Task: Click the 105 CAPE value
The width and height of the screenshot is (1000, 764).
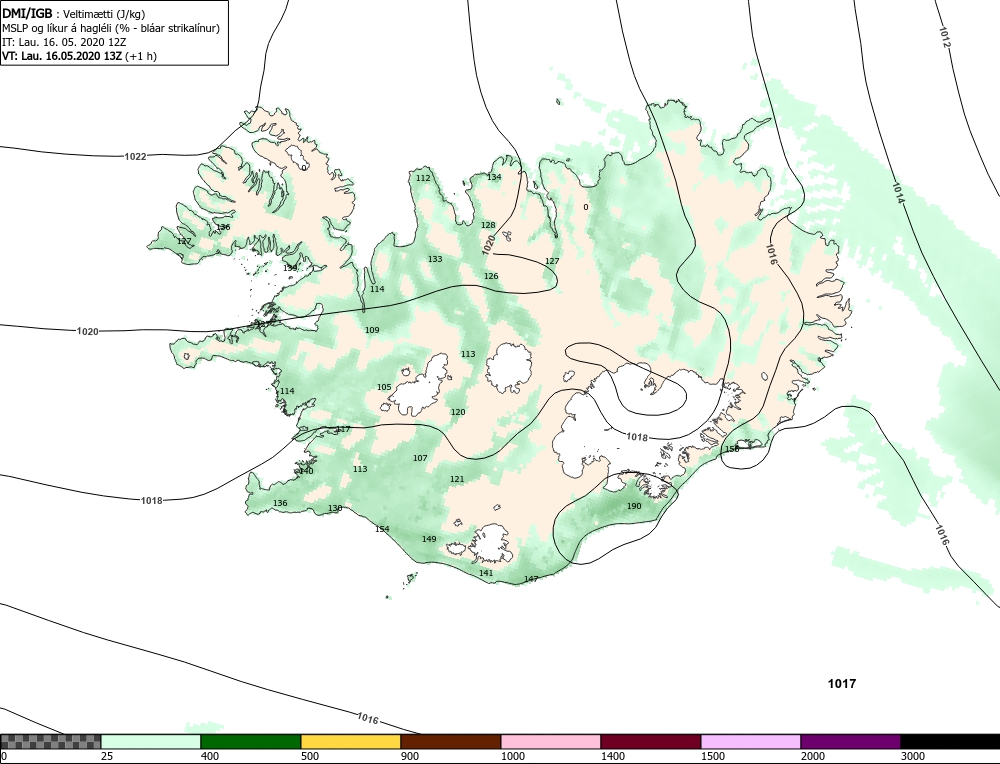Action: tap(384, 387)
